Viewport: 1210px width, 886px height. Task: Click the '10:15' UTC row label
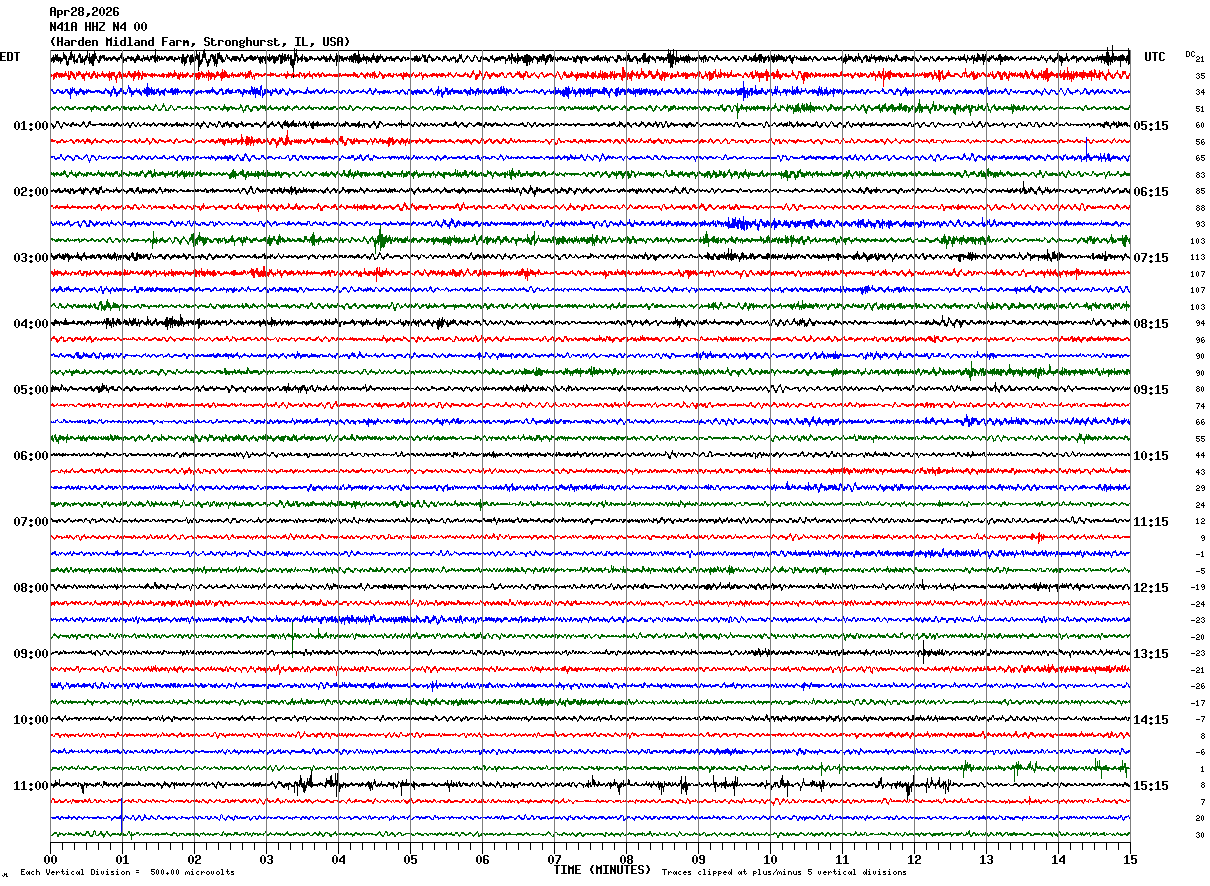1151,456
